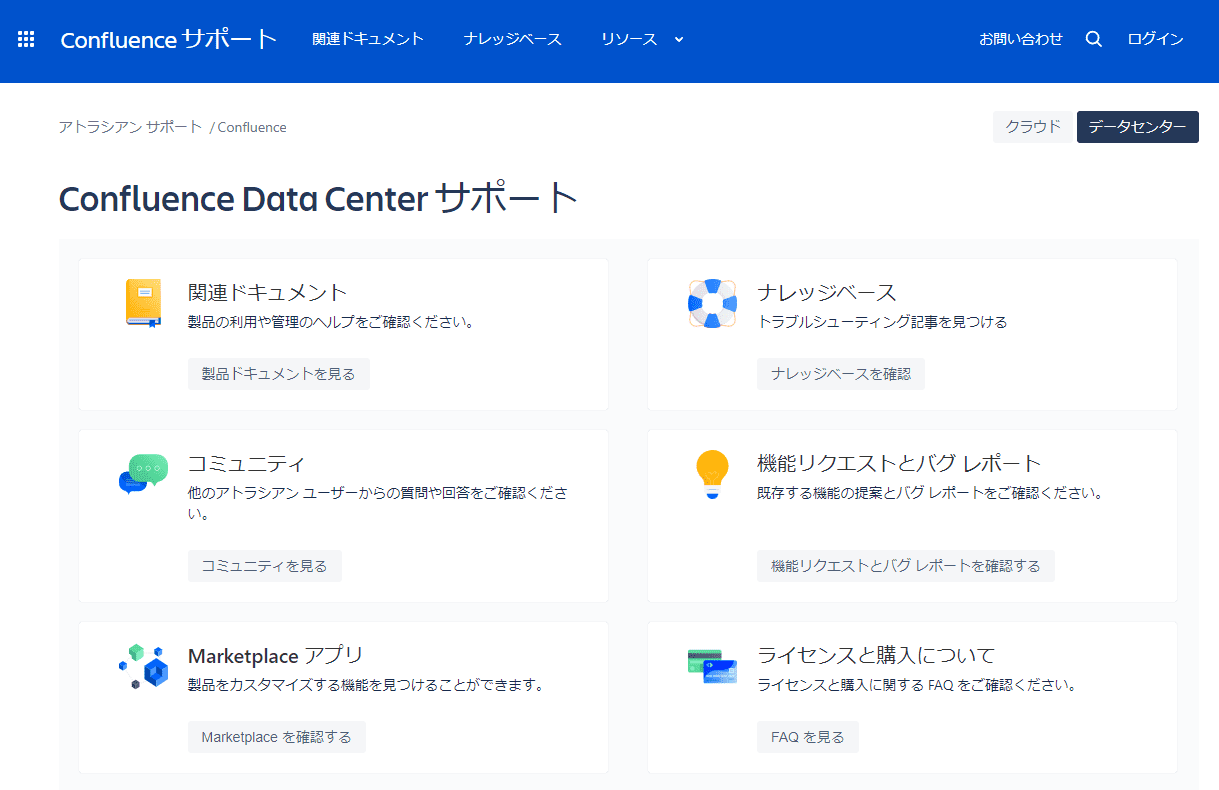Select the データセンター tab
The image size is (1219, 790).
click(1138, 127)
